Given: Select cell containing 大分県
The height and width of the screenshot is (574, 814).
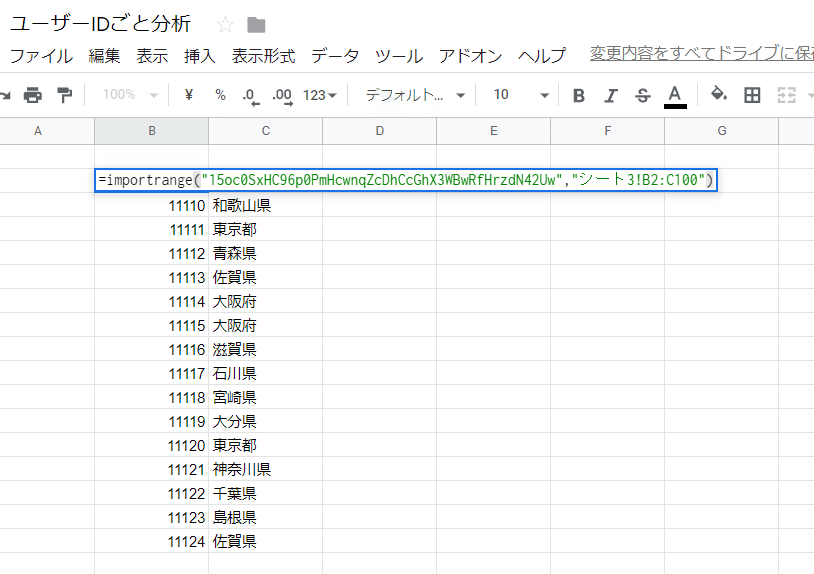Looking at the screenshot, I should point(265,421).
